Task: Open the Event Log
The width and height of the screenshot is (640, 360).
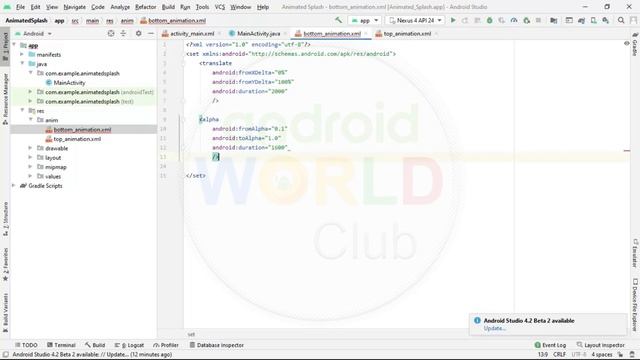Action: pyautogui.click(x=550, y=345)
